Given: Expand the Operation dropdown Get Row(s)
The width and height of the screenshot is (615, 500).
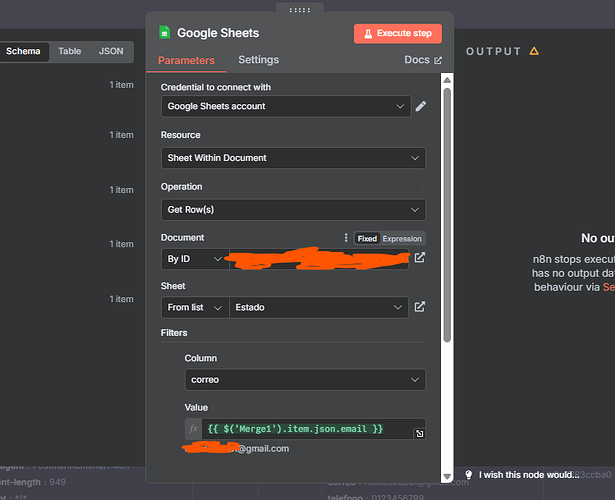Looking at the screenshot, I should coord(293,210).
